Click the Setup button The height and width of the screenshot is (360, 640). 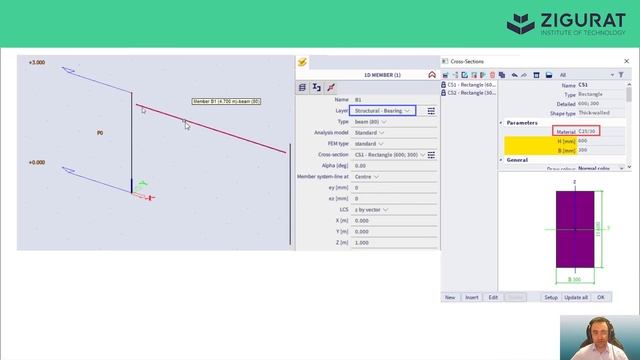(x=551, y=297)
